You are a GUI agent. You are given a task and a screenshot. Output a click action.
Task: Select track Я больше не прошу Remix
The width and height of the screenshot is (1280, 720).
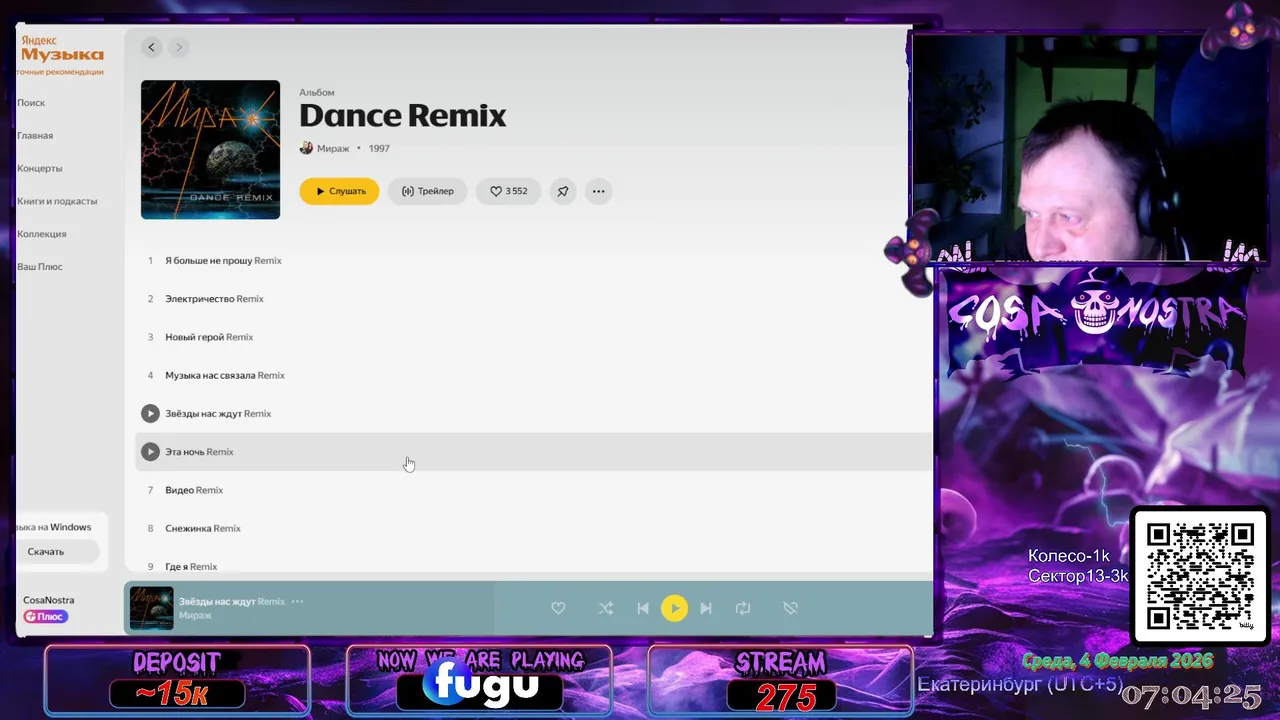click(x=534, y=260)
